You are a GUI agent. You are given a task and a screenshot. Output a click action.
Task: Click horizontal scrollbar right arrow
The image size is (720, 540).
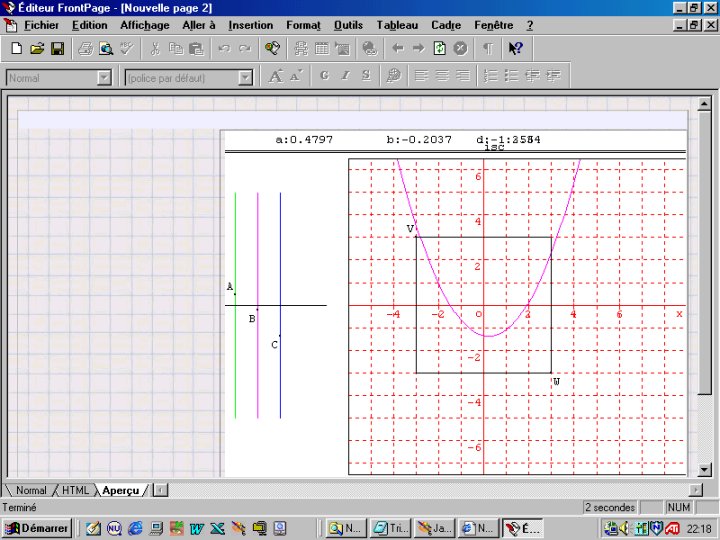point(696,490)
